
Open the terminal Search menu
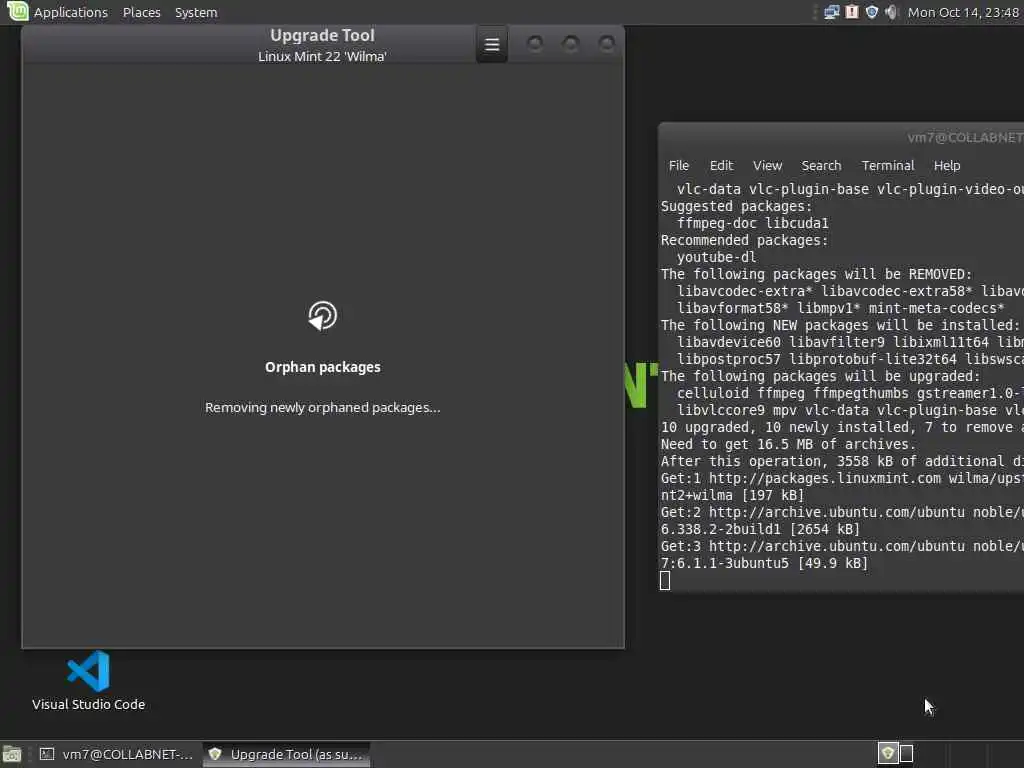[x=822, y=165]
